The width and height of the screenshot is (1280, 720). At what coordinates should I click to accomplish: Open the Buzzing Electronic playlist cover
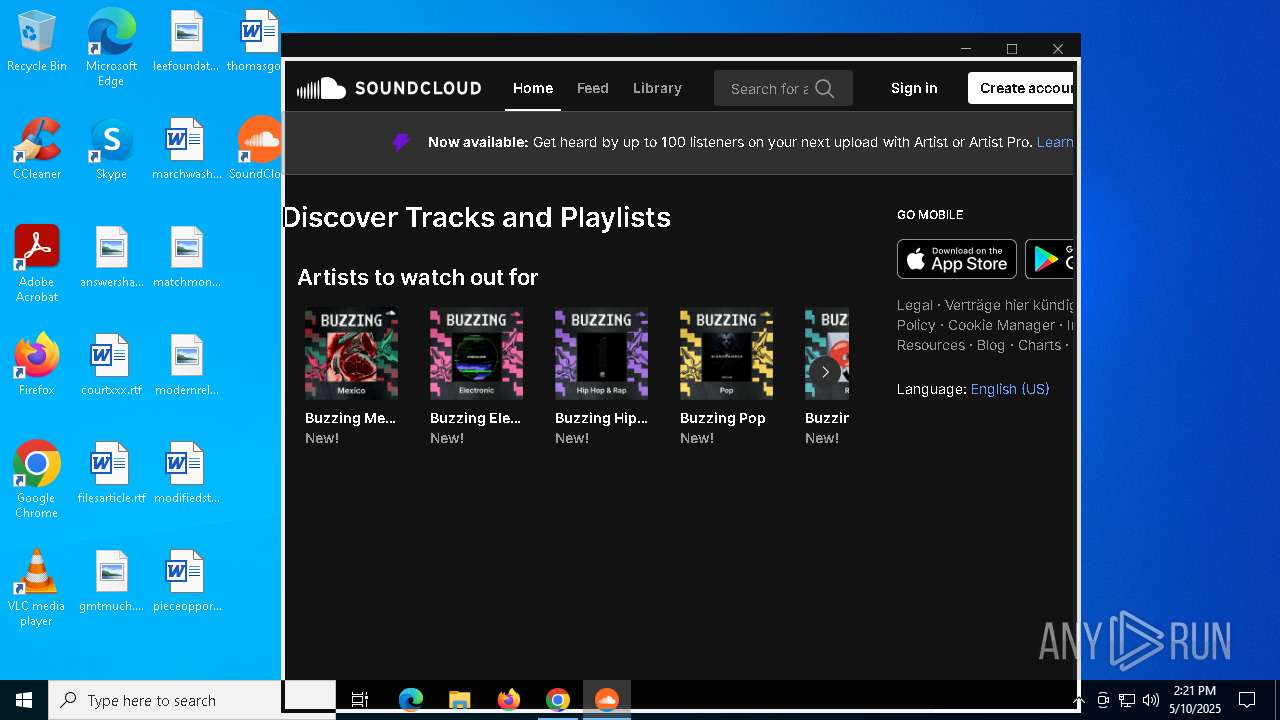point(476,354)
